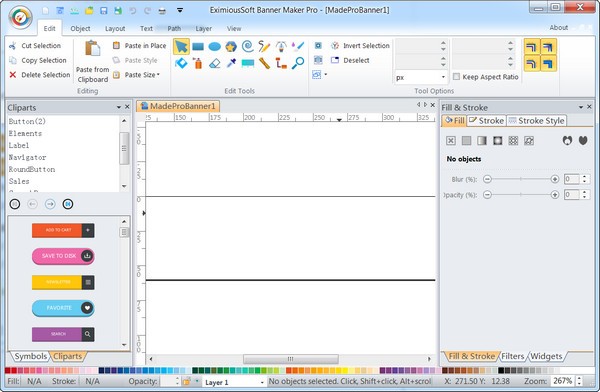Click the Undo icon in quick toolbar

click(x=132, y=11)
